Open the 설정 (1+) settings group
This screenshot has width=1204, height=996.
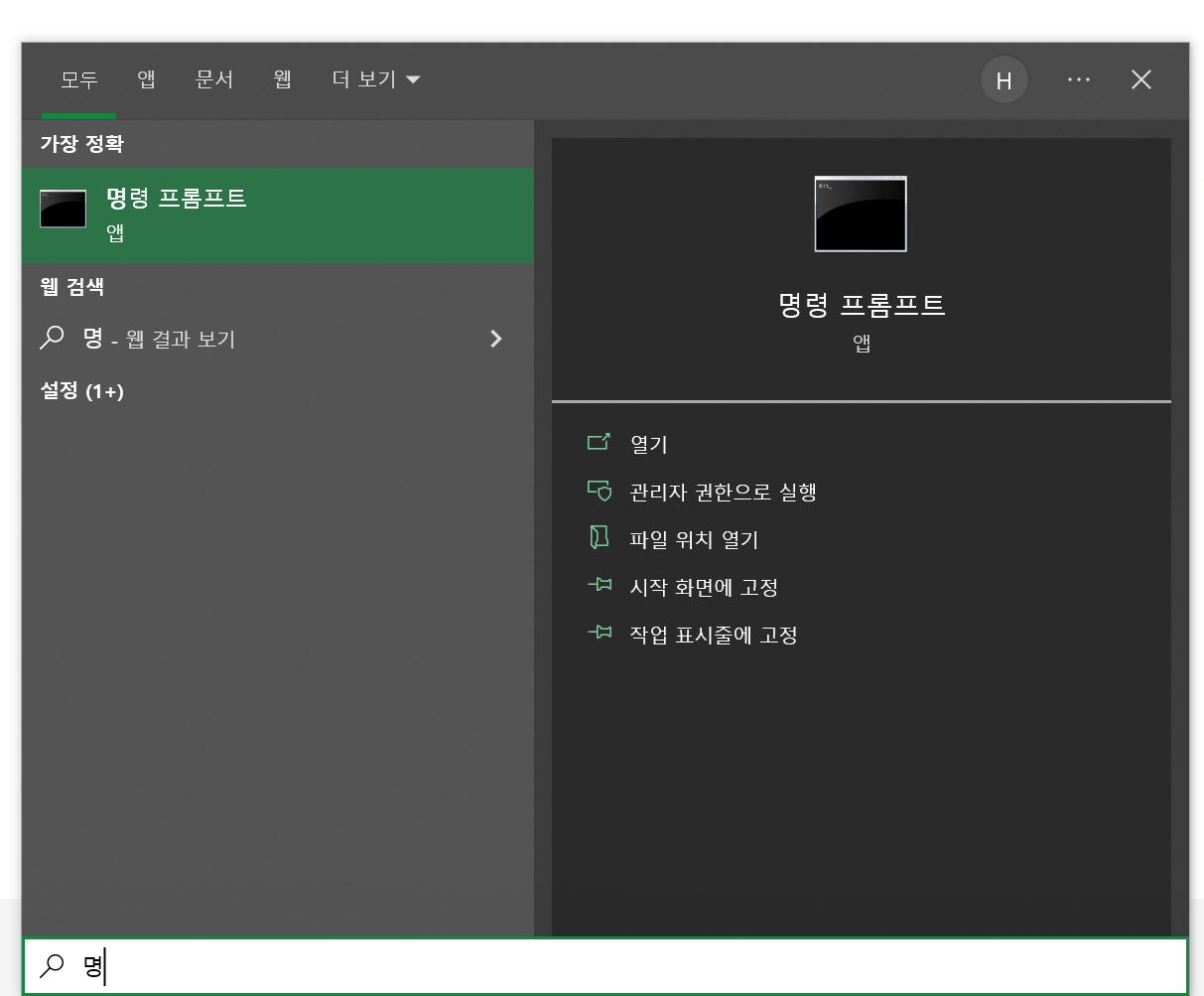81,390
